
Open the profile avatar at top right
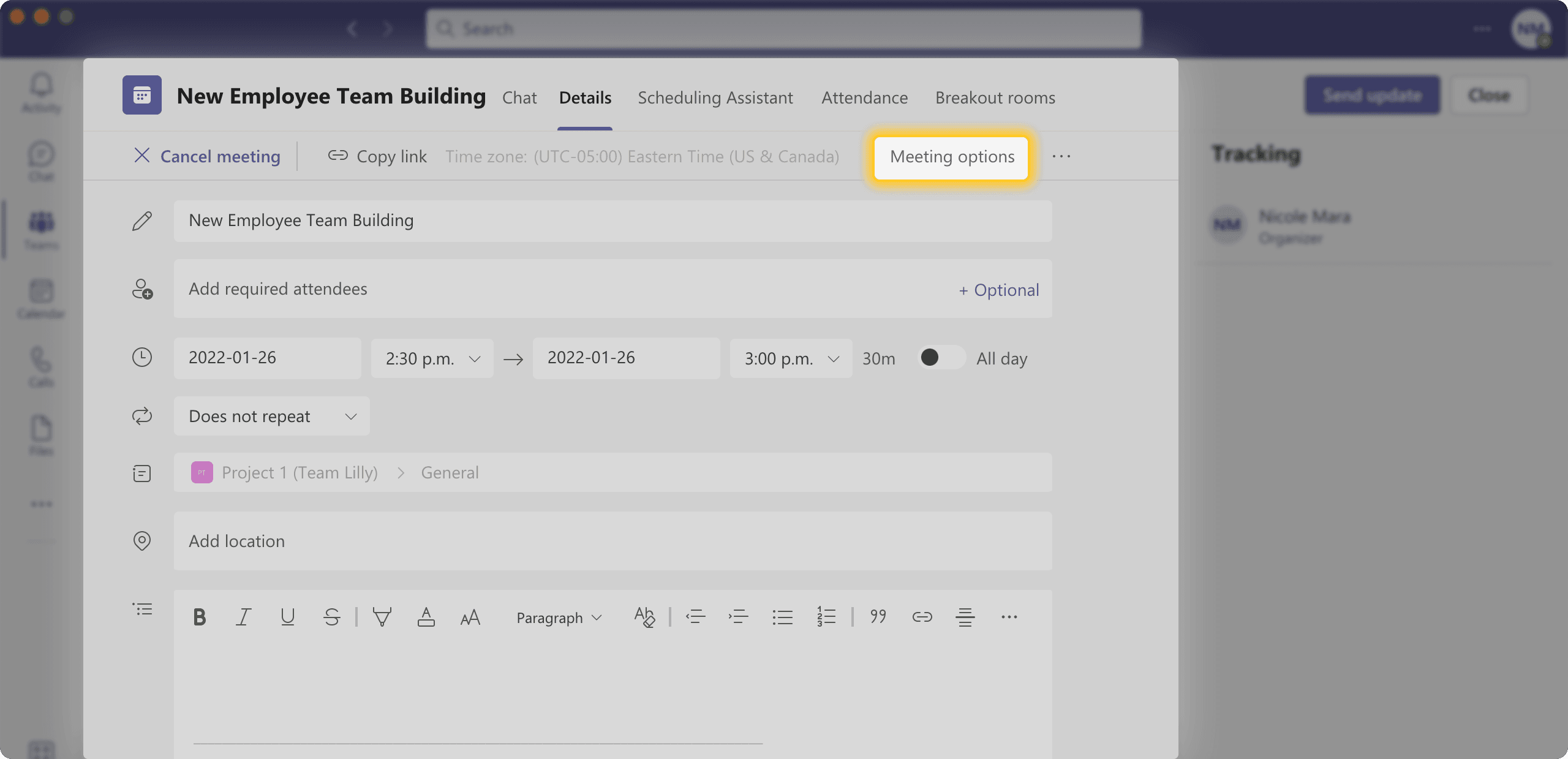[1530, 29]
